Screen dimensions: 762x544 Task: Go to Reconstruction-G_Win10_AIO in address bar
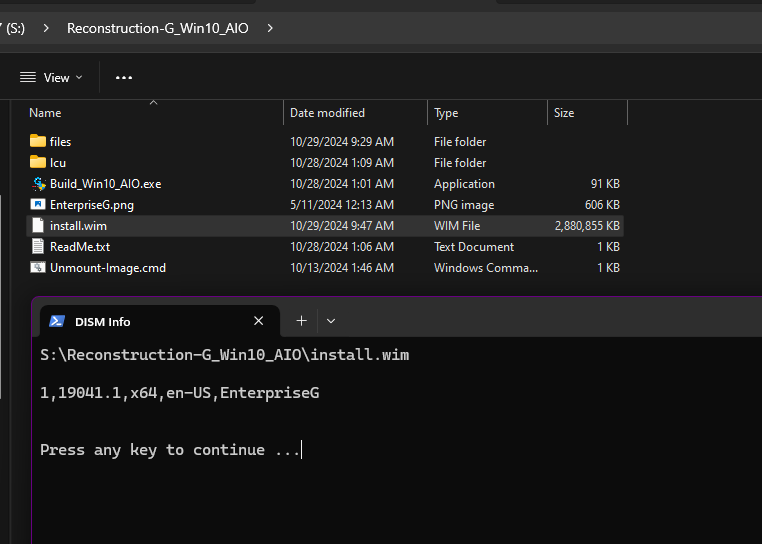(157, 28)
